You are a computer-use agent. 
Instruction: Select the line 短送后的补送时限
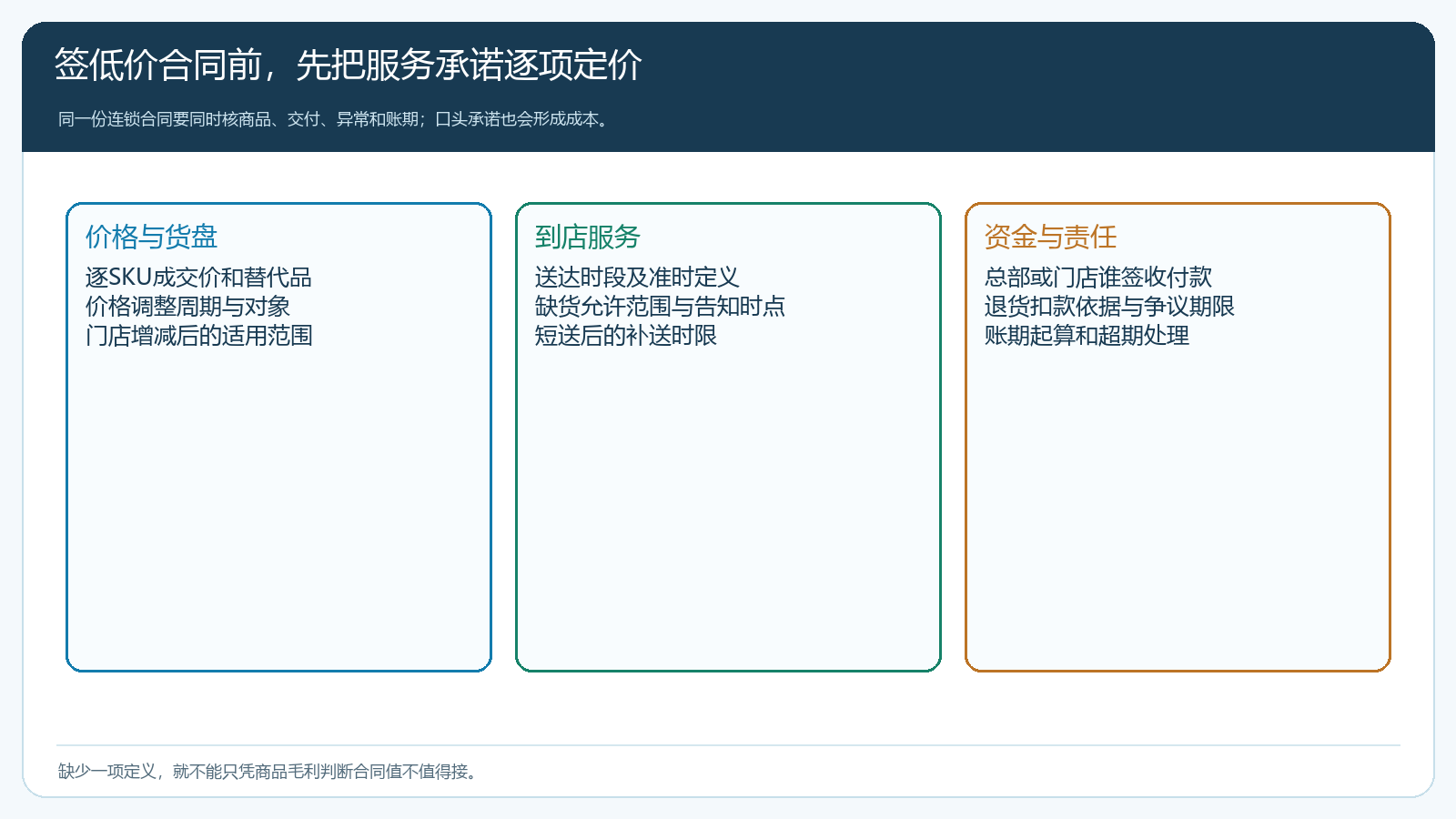pos(626,335)
